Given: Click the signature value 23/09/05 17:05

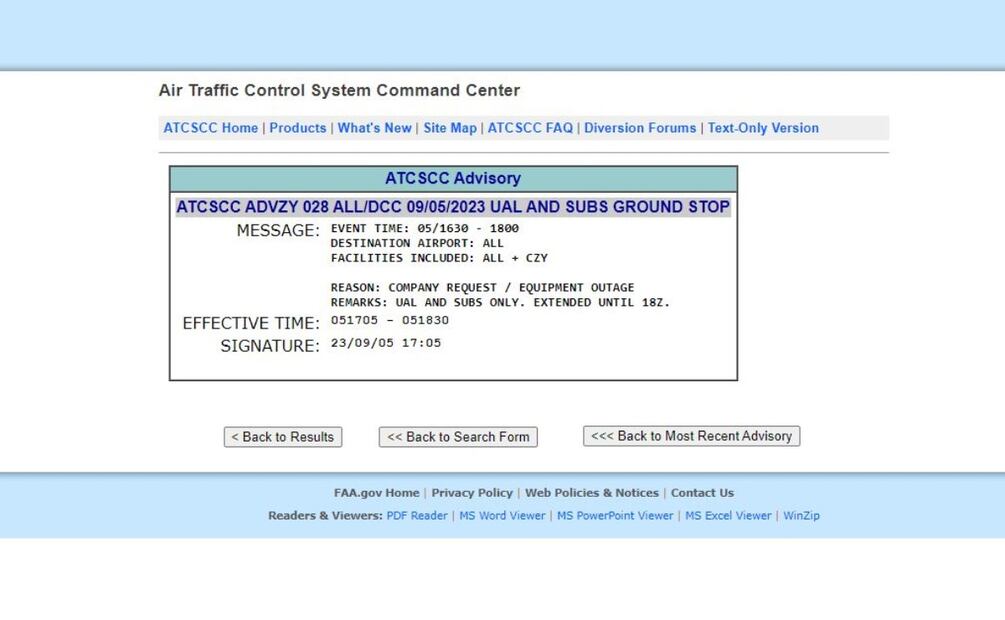Looking at the screenshot, I should click(x=386, y=343).
